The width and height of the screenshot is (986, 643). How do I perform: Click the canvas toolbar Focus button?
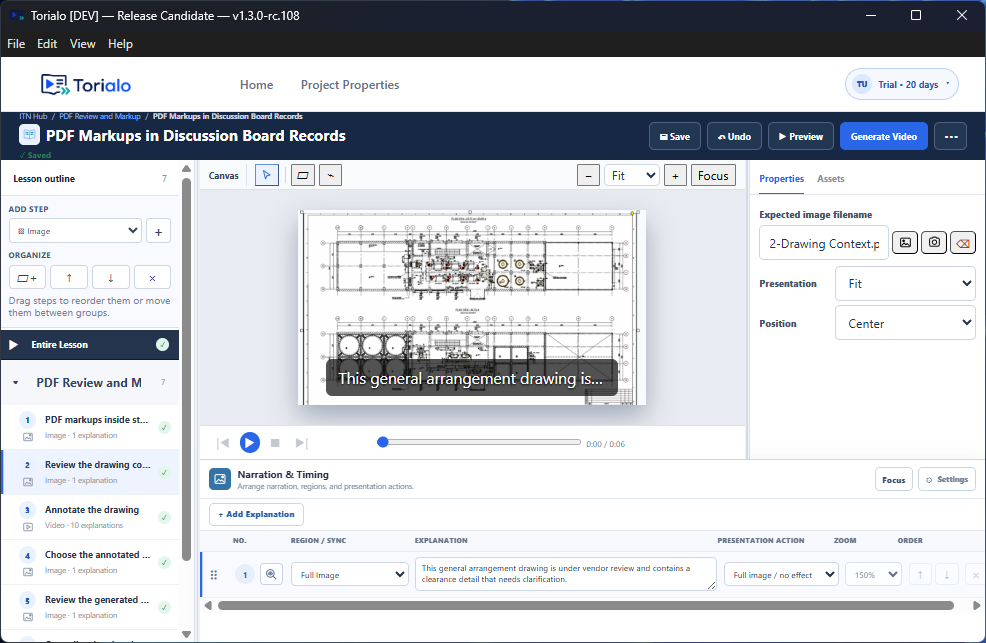tap(713, 176)
